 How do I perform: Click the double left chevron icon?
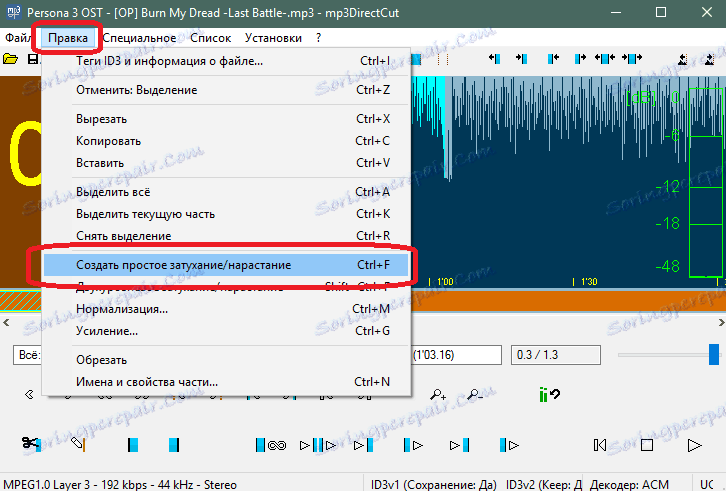coord(29,395)
